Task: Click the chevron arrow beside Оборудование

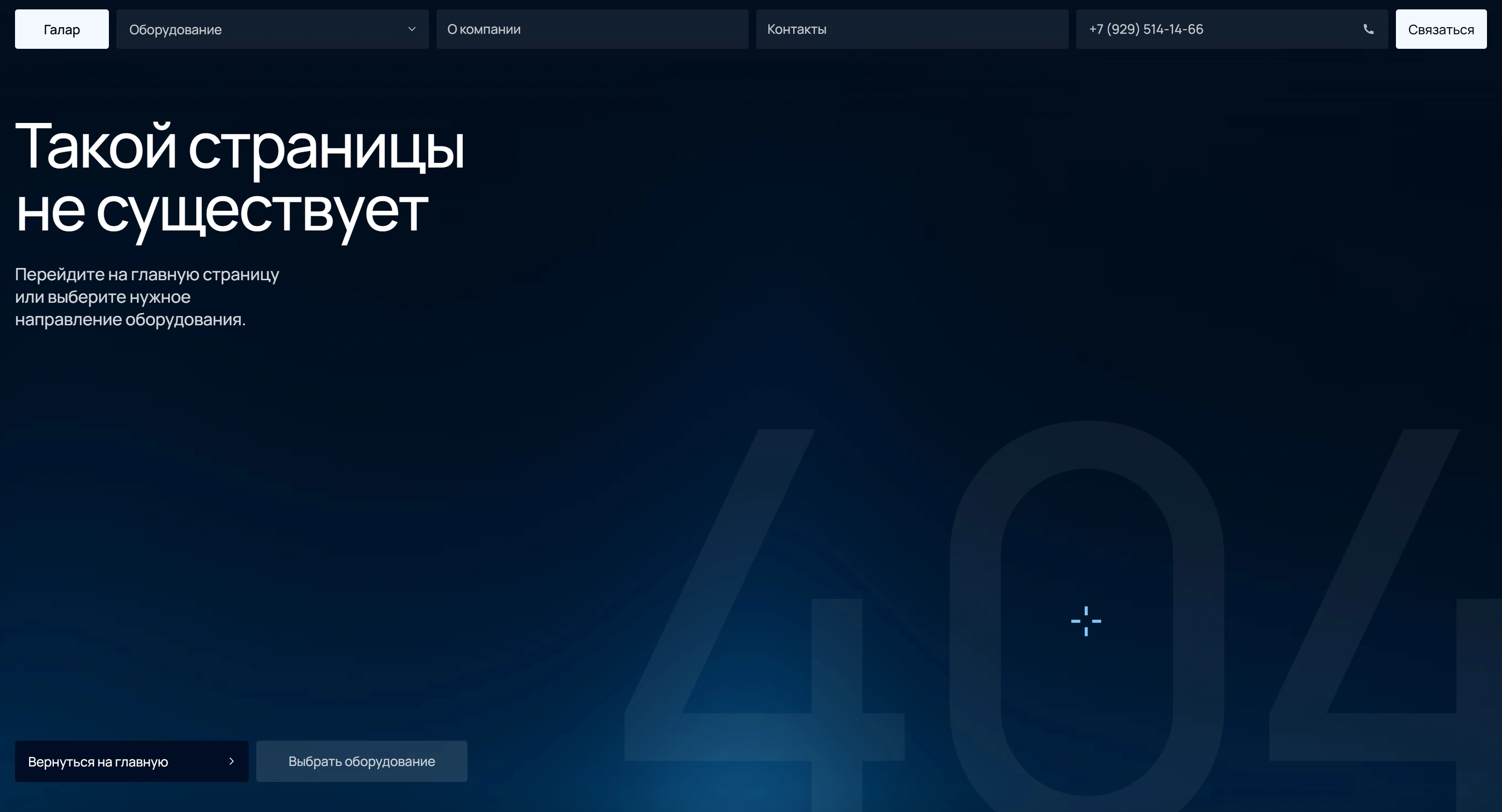Action: [x=412, y=29]
